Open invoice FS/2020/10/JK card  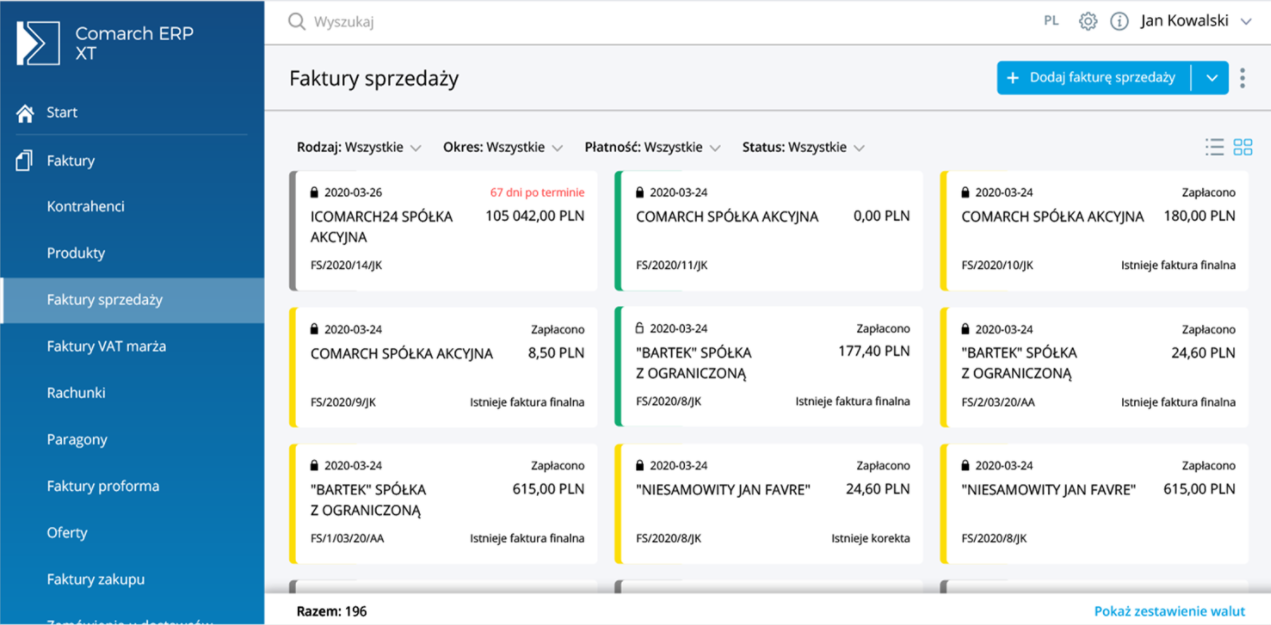1094,230
